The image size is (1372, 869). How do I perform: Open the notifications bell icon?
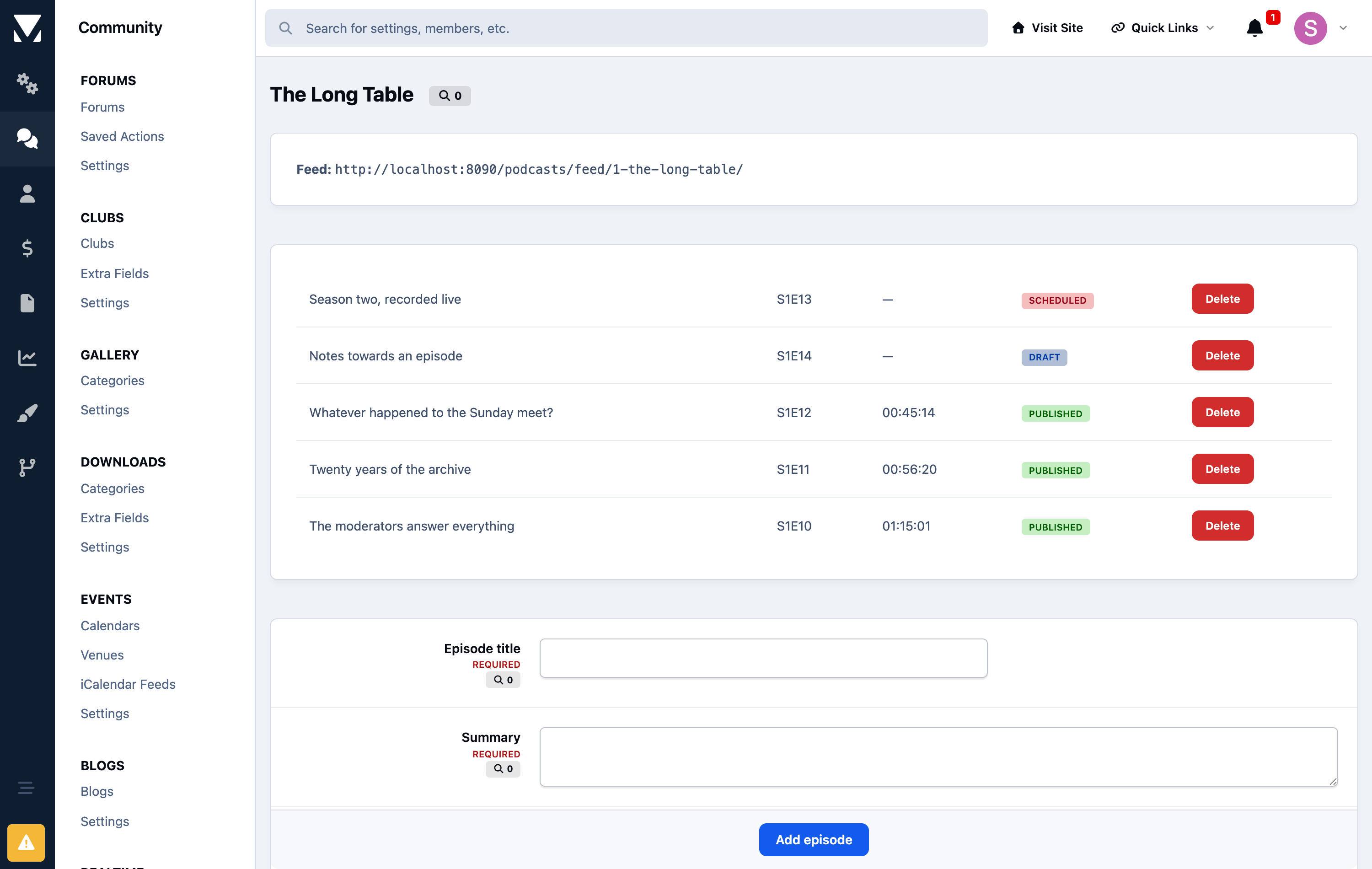pos(1254,28)
